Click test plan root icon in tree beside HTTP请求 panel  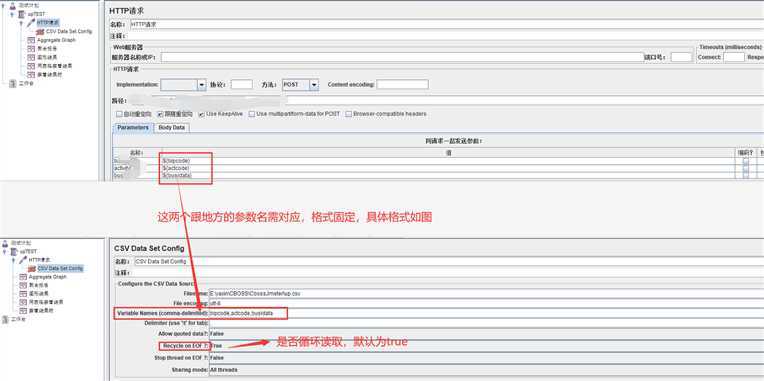tap(13, 6)
